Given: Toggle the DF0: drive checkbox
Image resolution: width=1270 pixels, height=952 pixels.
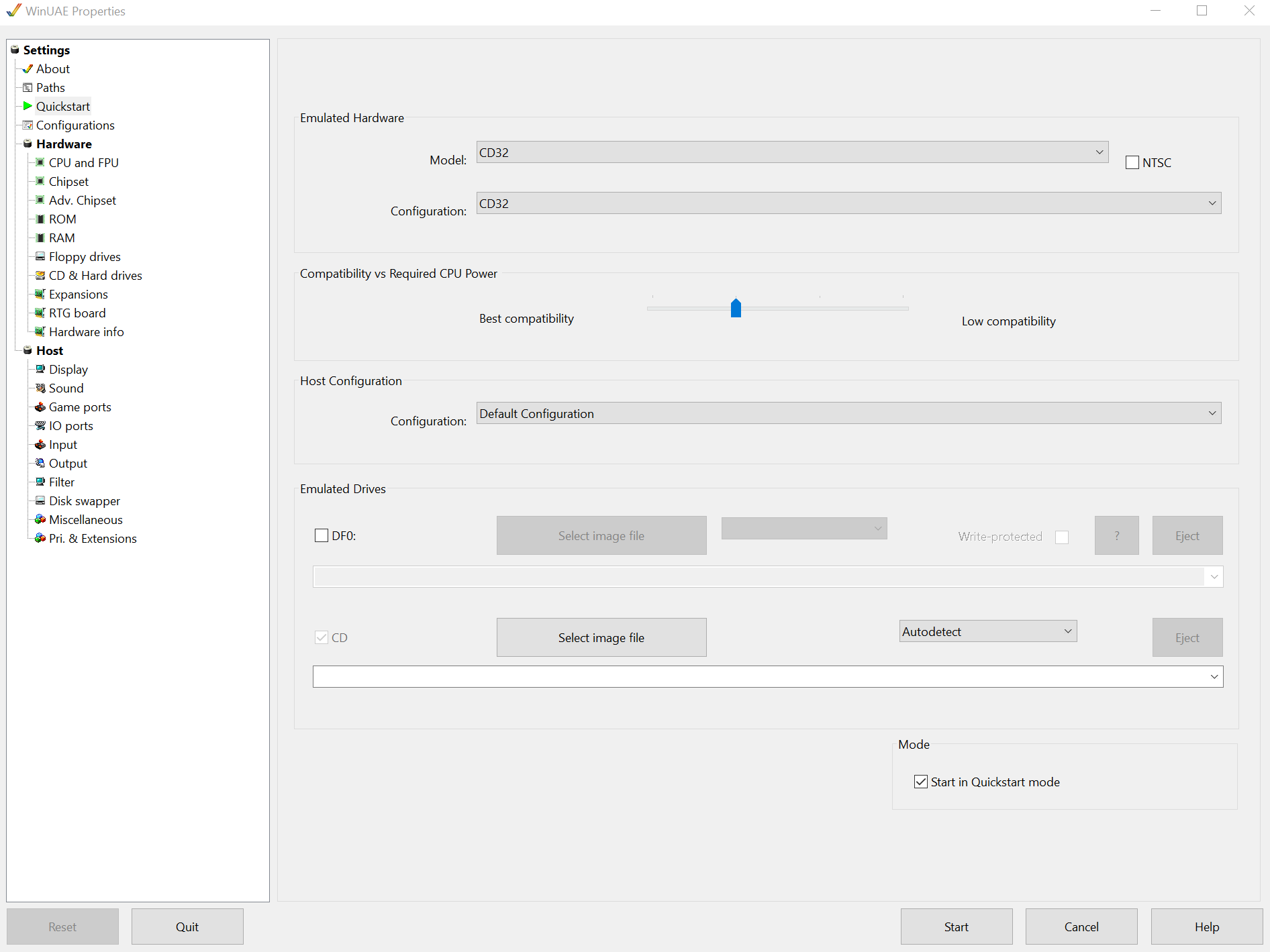Looking at the screenshot, I should [322, 535].
